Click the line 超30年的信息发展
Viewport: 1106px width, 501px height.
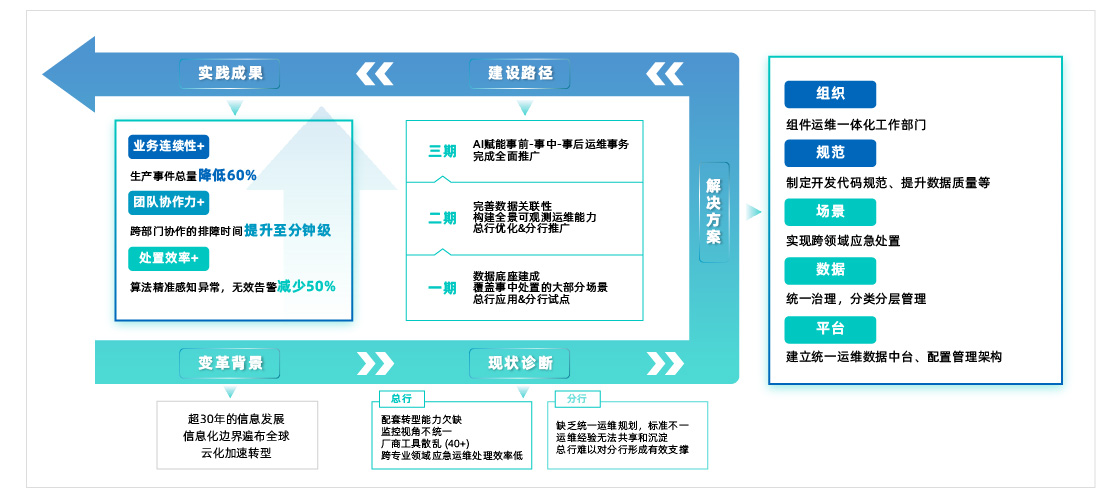click(x=236, y=419)
